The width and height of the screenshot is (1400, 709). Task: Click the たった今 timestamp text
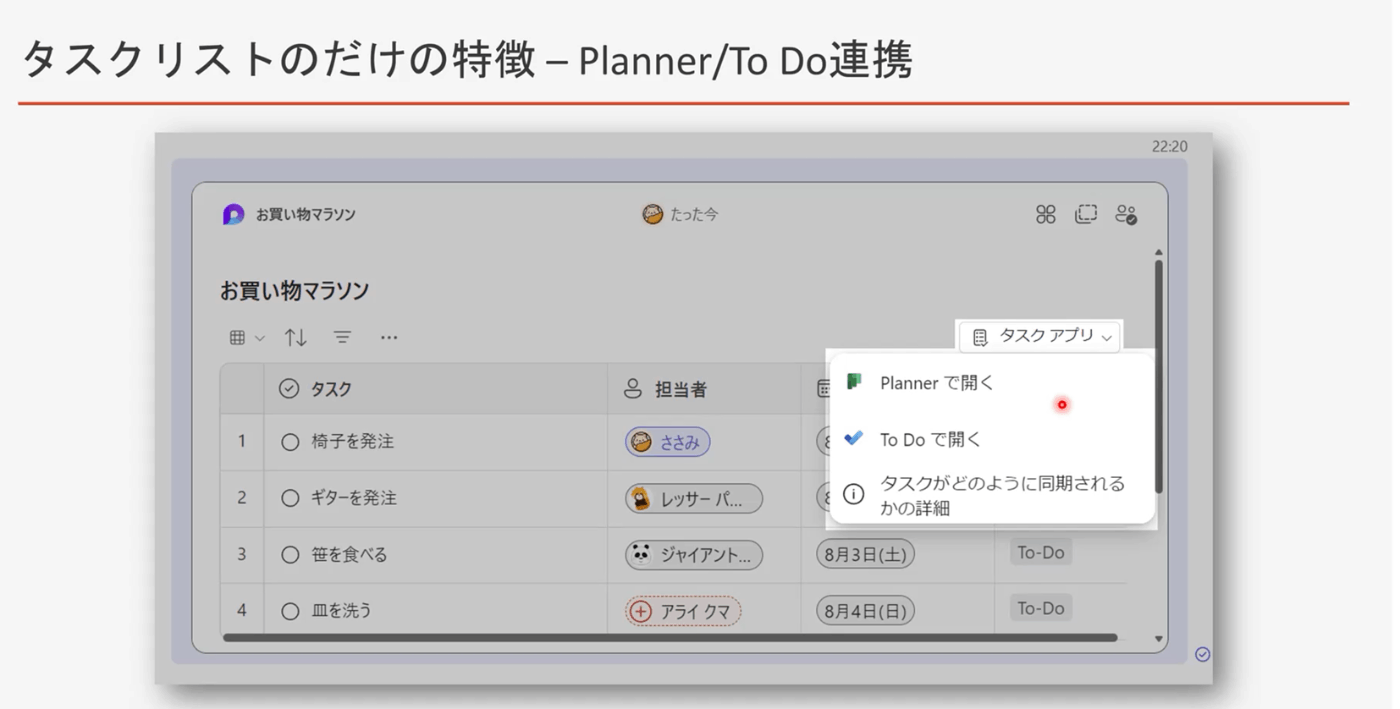[694, 214]
